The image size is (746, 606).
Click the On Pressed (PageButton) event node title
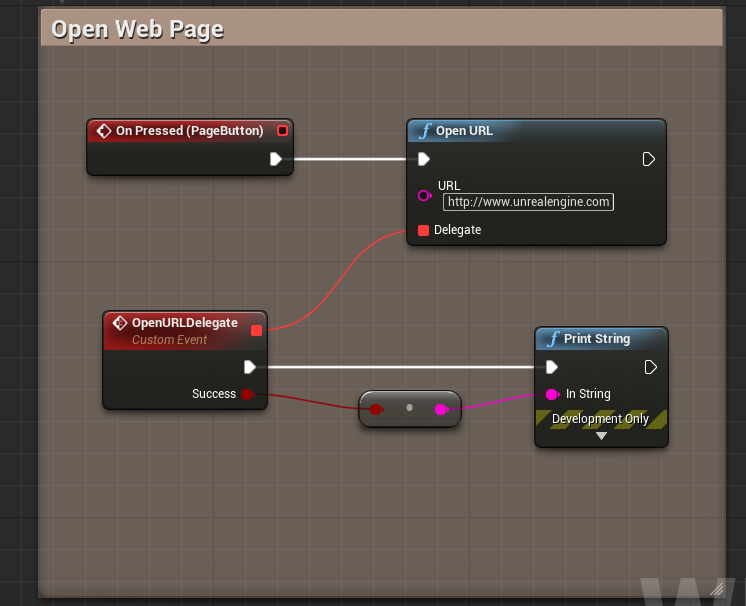[x=189, y=131]
